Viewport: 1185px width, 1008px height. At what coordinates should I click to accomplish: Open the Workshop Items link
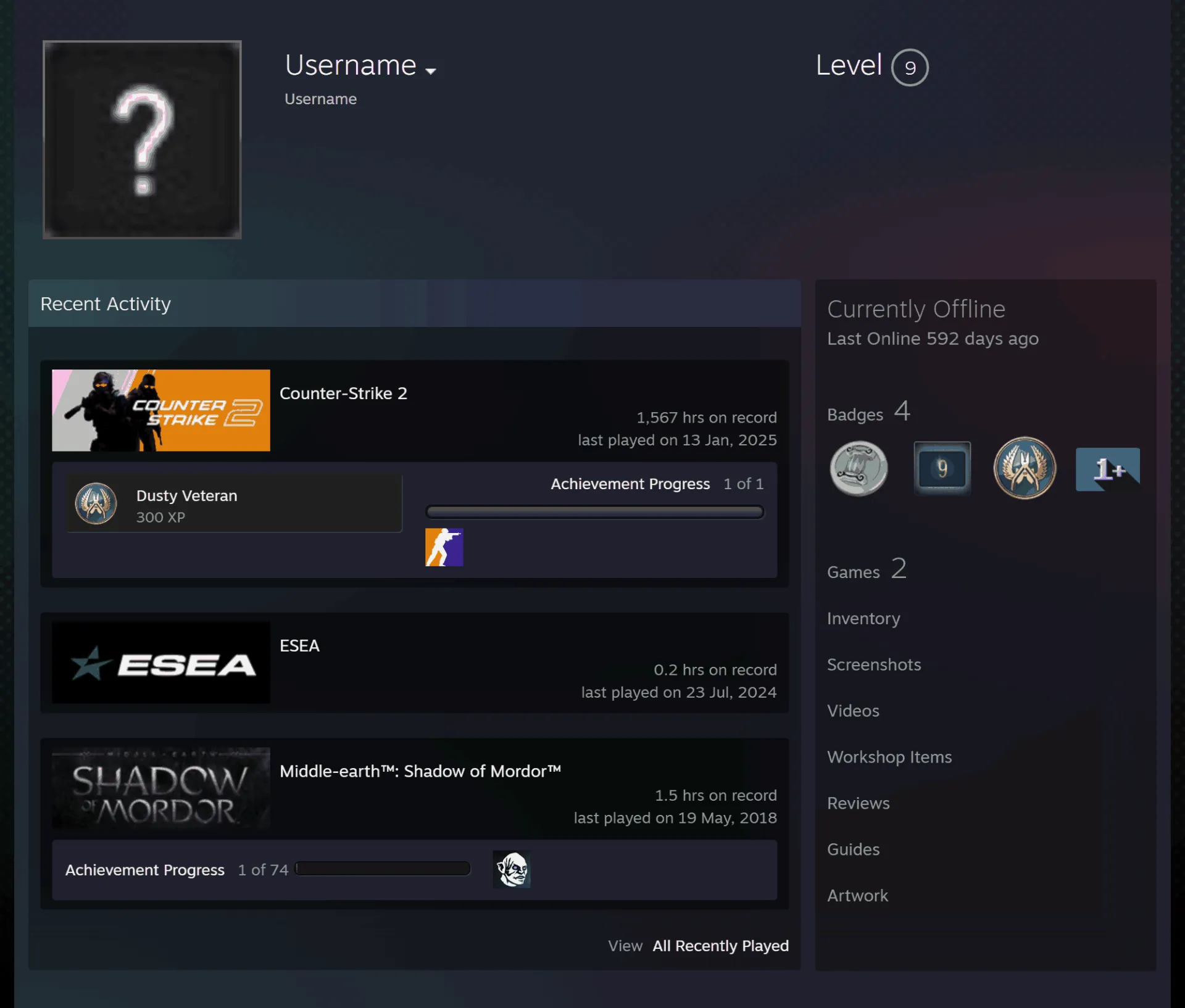[889, 757]
